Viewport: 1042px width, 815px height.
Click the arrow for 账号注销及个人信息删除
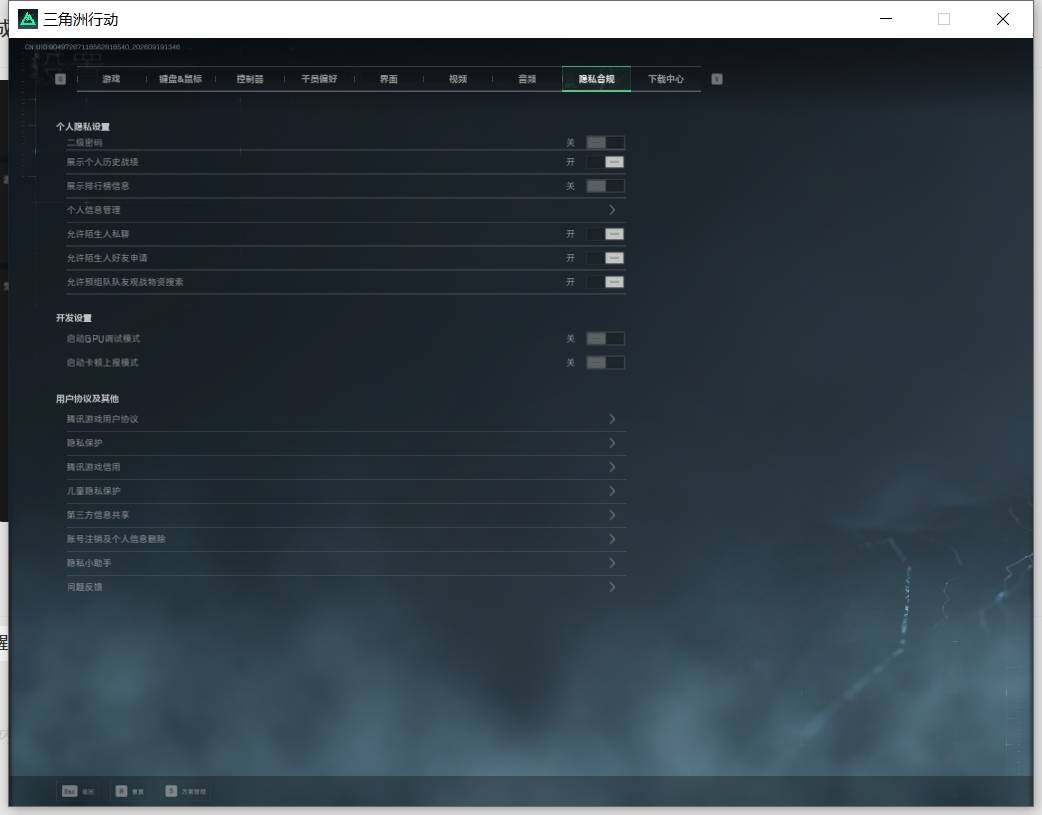612,538
